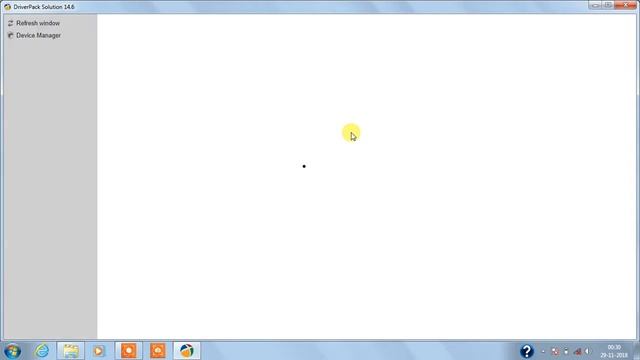
Task: Open the speaker volume control
Action: pos(587,351)
